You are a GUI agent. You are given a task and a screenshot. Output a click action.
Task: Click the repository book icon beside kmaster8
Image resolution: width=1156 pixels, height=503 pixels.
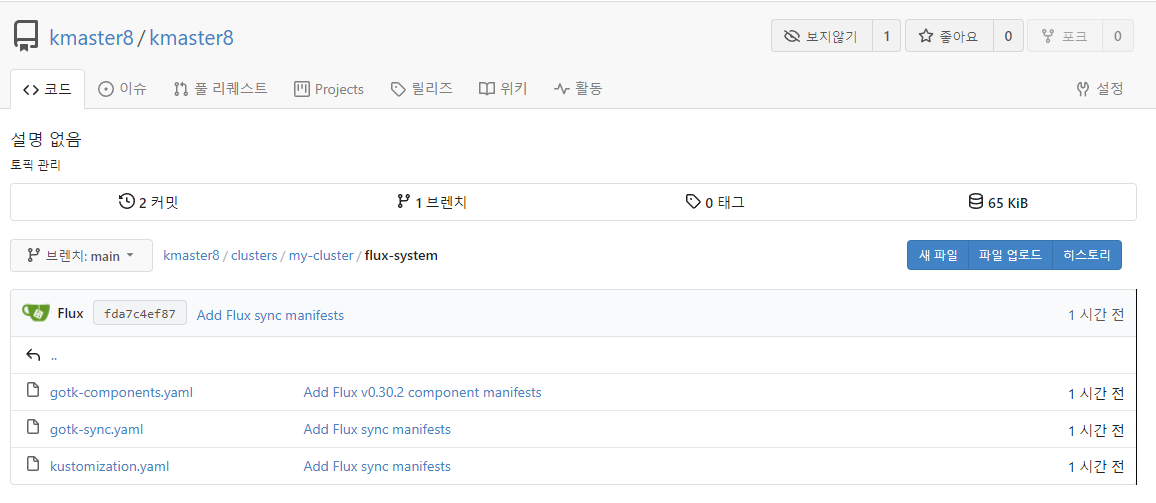(x=26, y=37)
